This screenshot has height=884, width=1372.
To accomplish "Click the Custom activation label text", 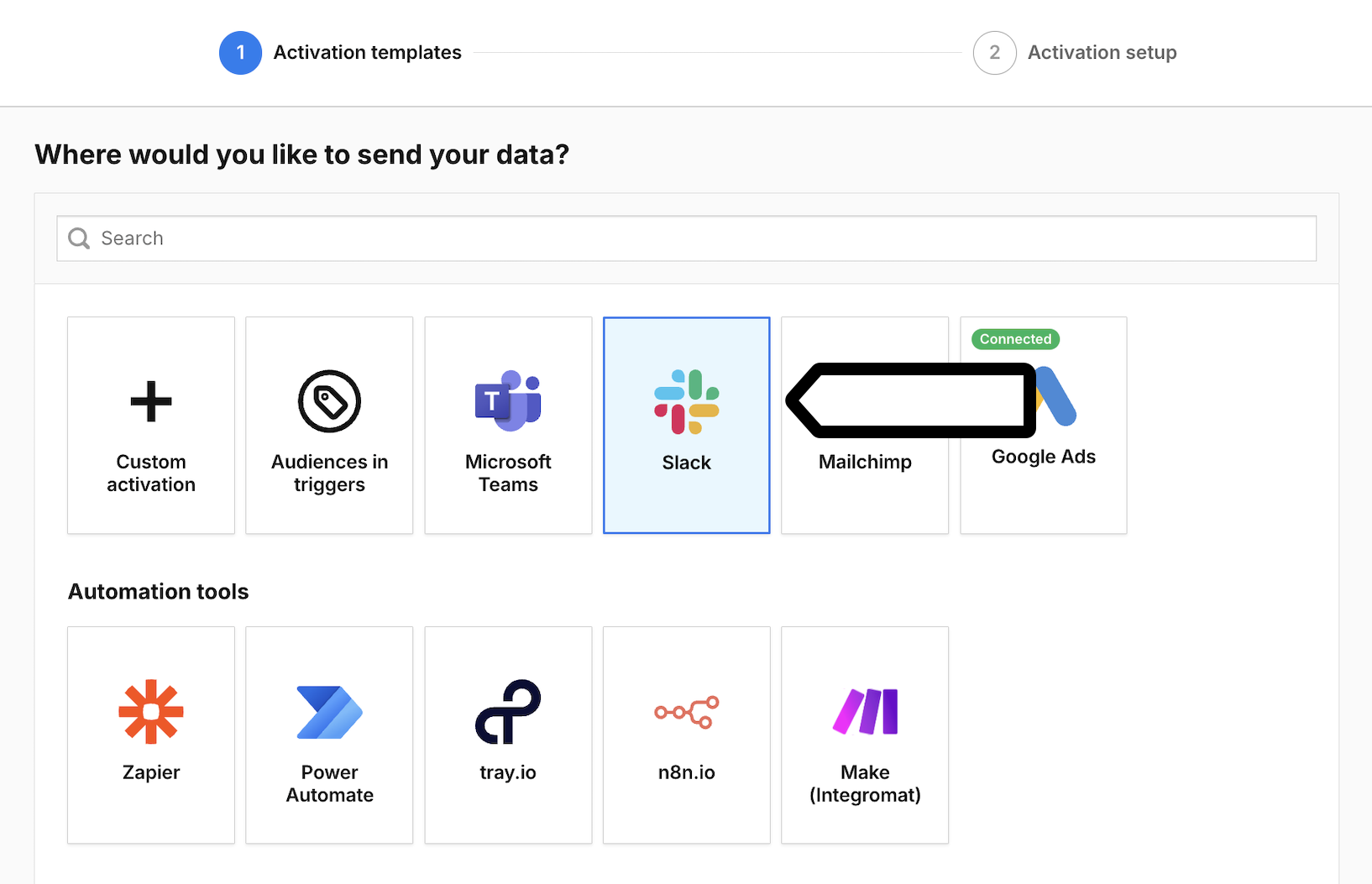I will (x=151, y=473).
